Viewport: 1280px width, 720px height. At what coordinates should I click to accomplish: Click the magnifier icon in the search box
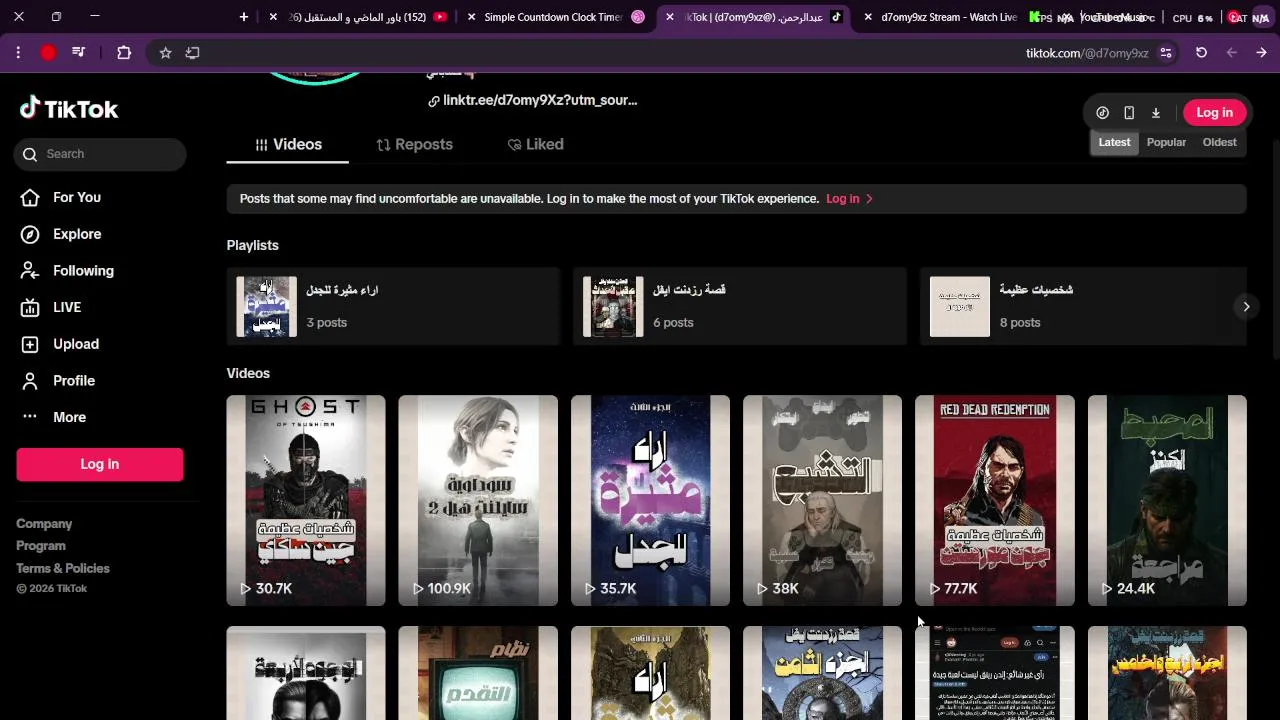point(30,154)
